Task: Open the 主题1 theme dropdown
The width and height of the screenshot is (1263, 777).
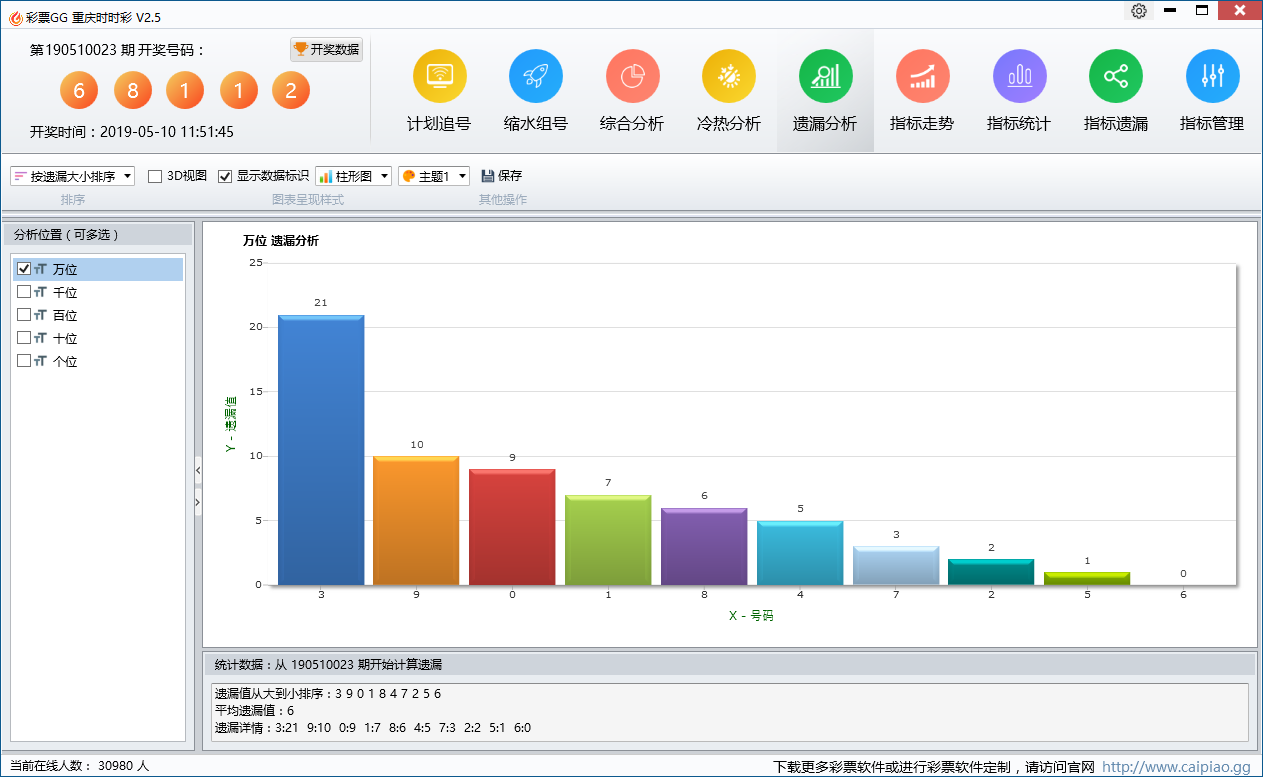Action: tap(433, 176)
